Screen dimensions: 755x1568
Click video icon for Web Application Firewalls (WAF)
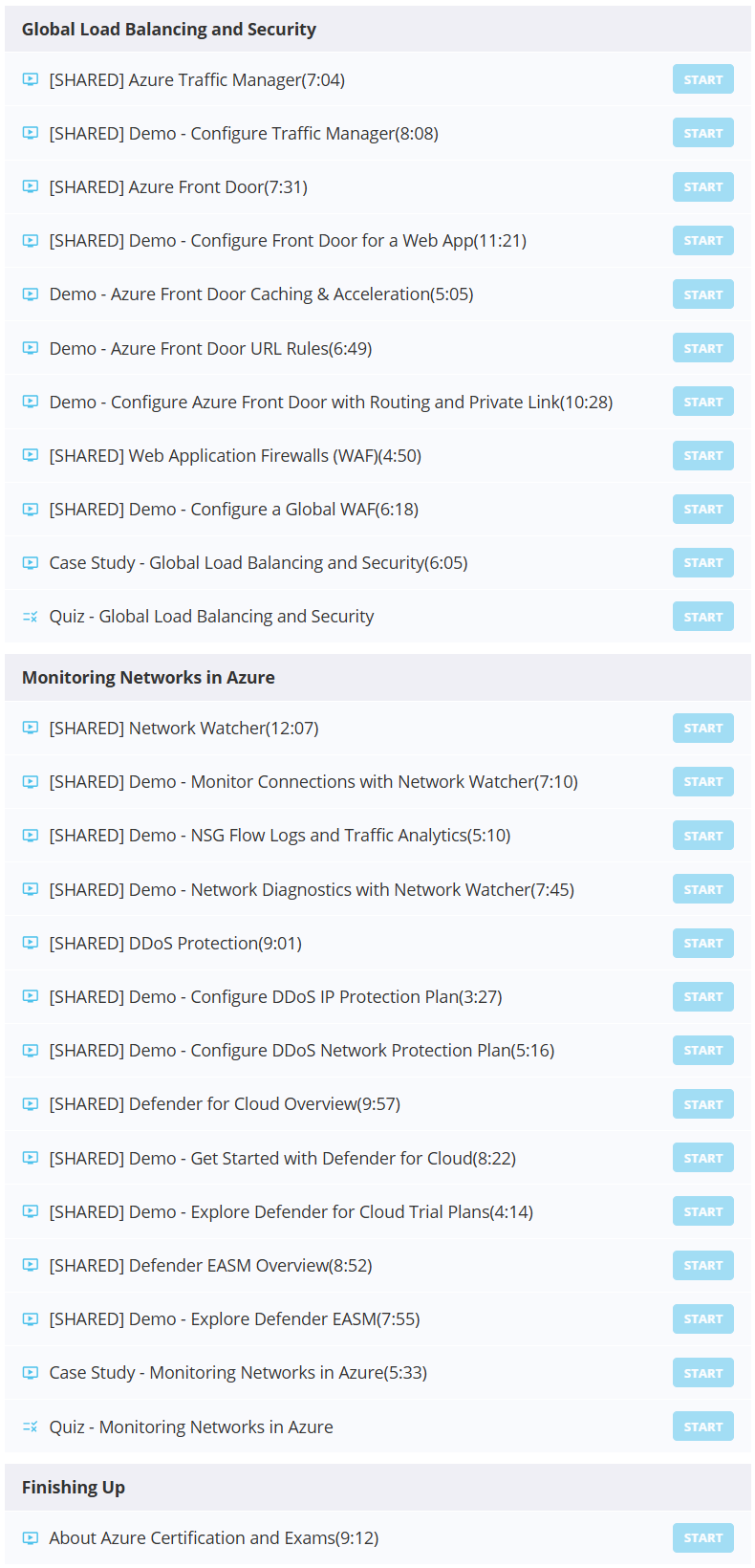point(31,455)
